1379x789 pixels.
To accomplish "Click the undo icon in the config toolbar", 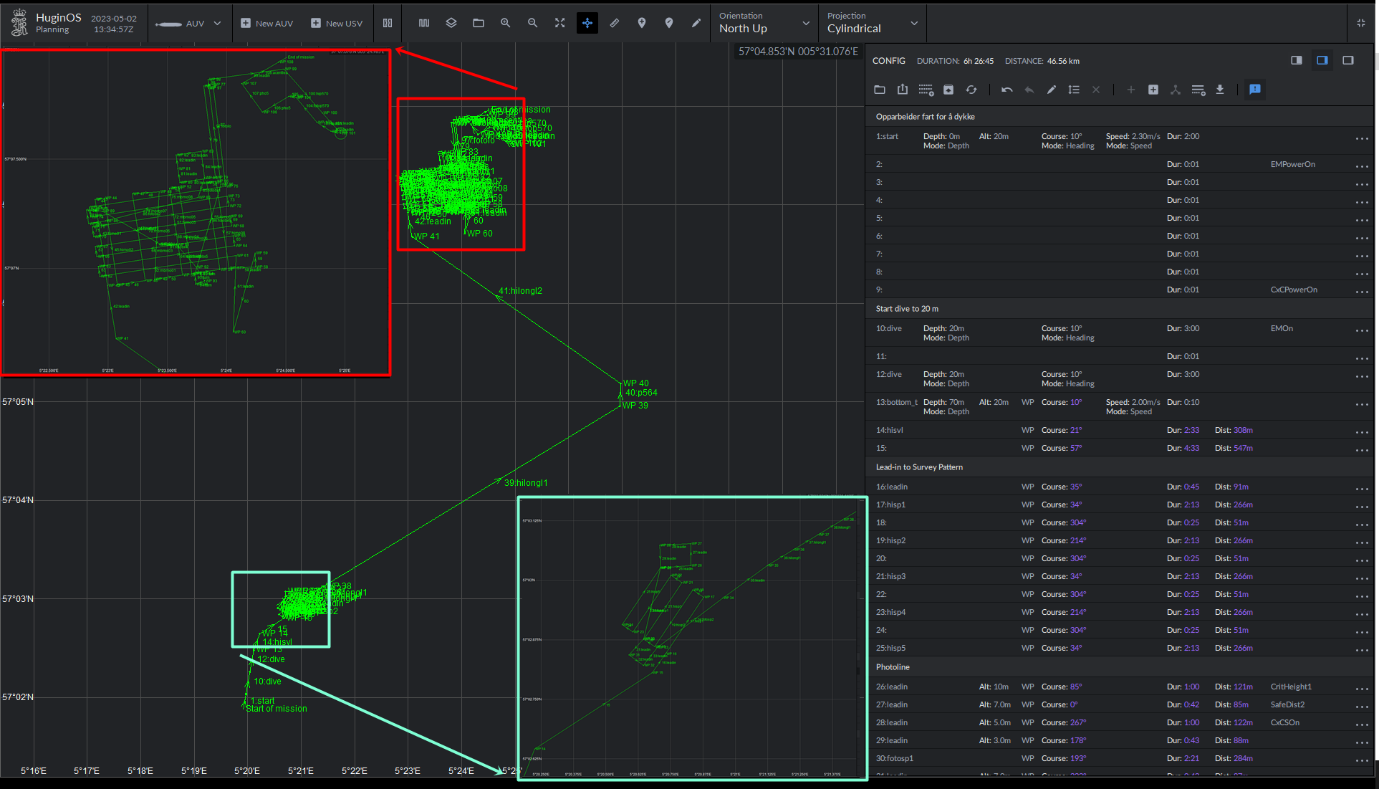I will [1007, 89].
